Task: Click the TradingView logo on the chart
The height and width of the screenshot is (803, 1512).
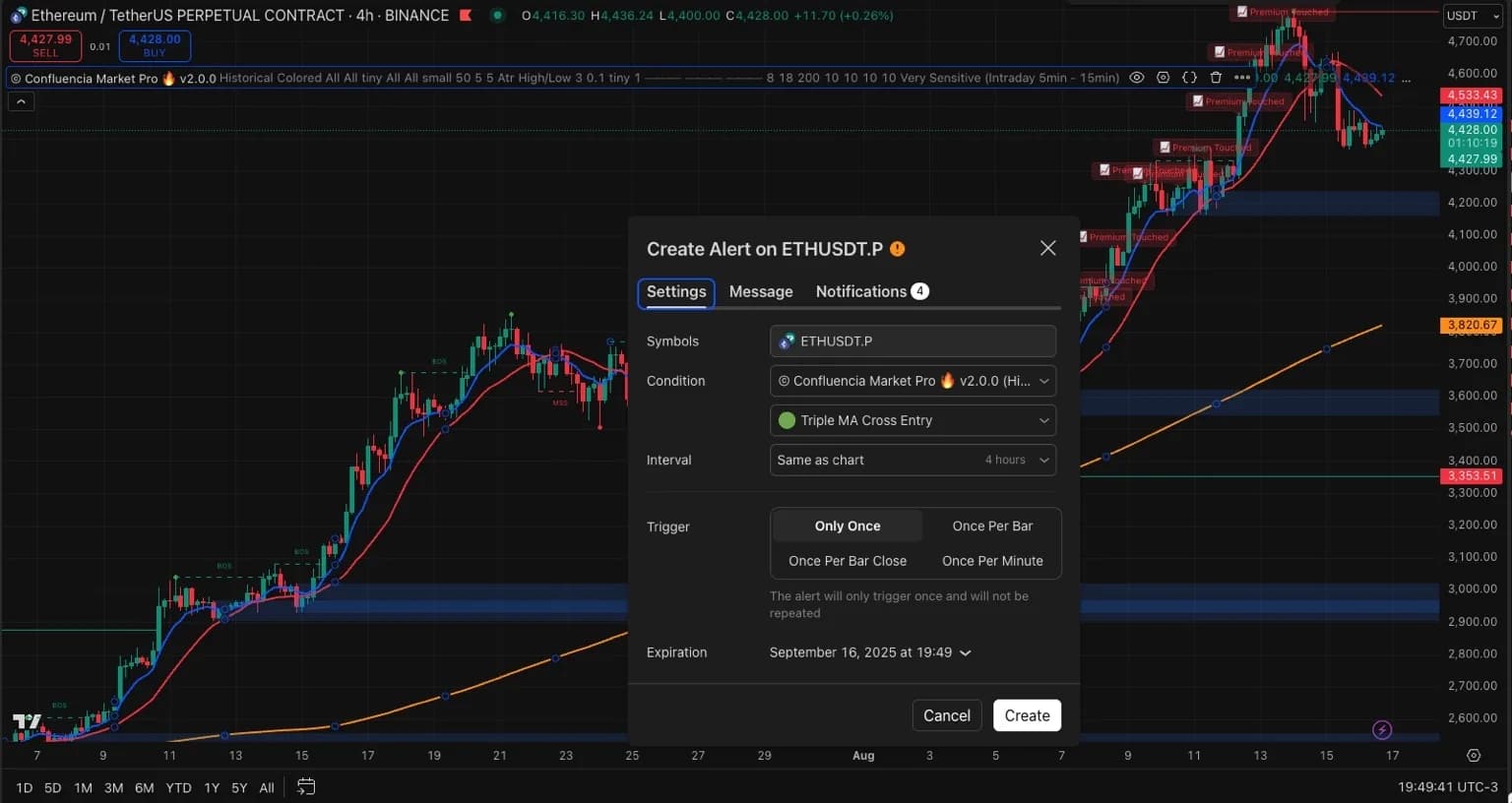Action: click(x=28, y=722)
